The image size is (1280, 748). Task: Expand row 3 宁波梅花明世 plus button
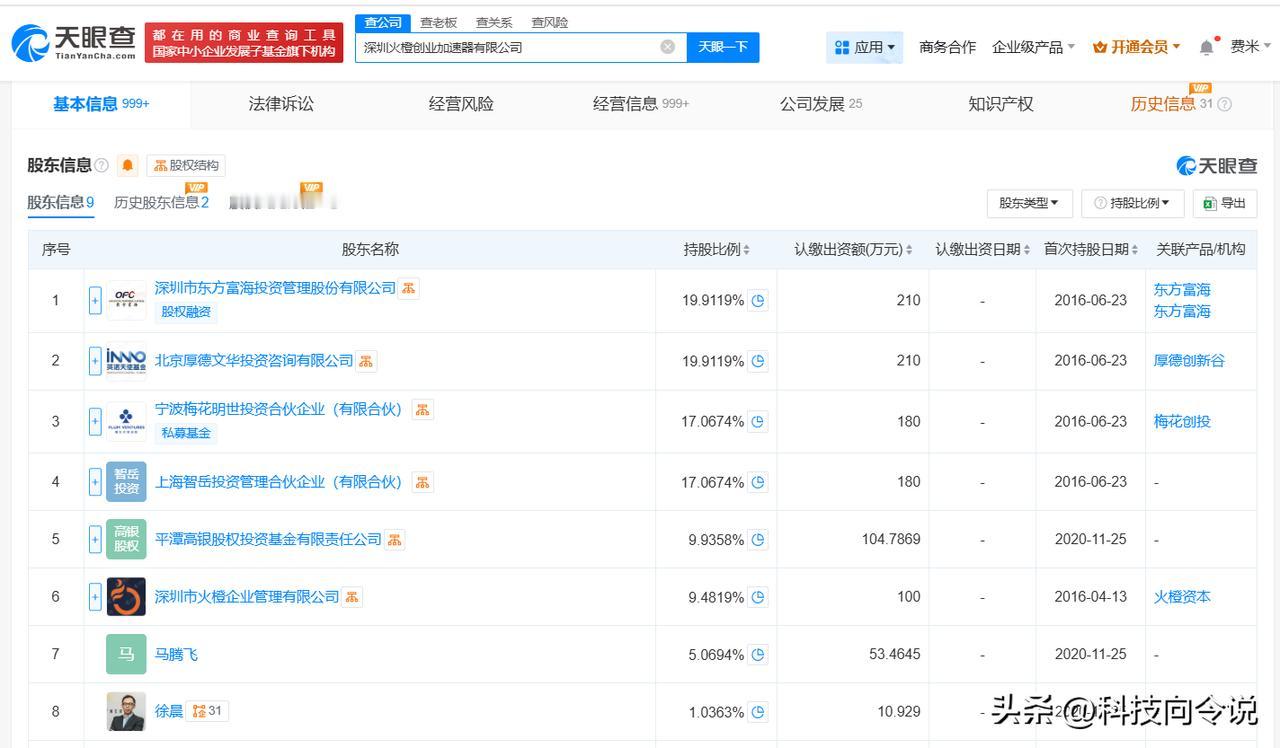pyautogui.click(x=95, y=421)
